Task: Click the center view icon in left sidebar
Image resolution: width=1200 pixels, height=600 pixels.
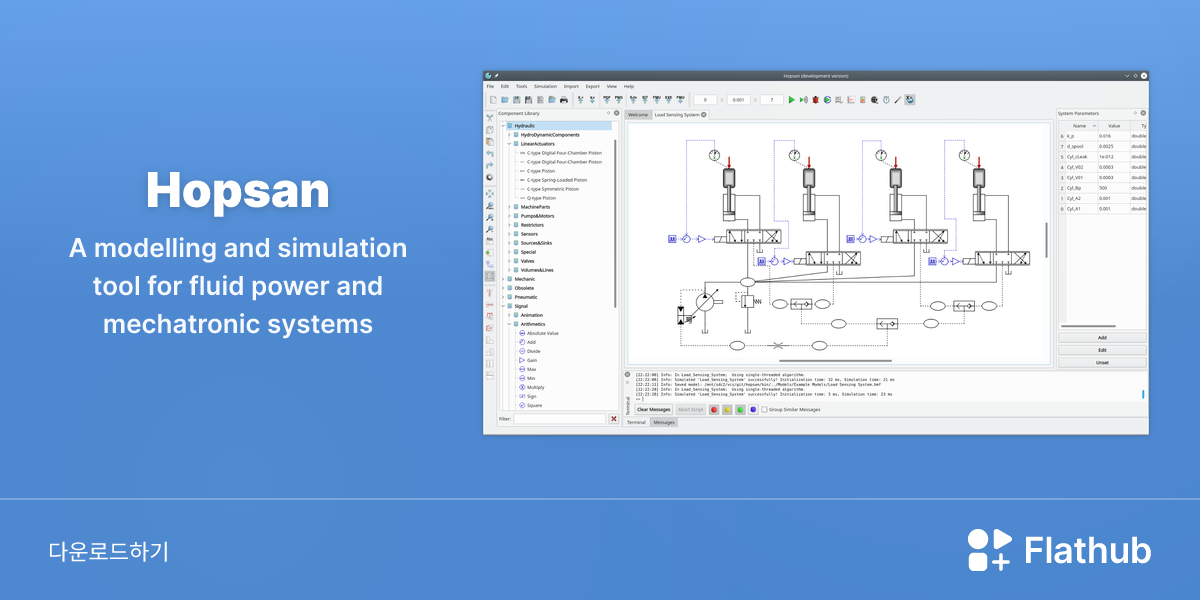Action: coord(490,193)
